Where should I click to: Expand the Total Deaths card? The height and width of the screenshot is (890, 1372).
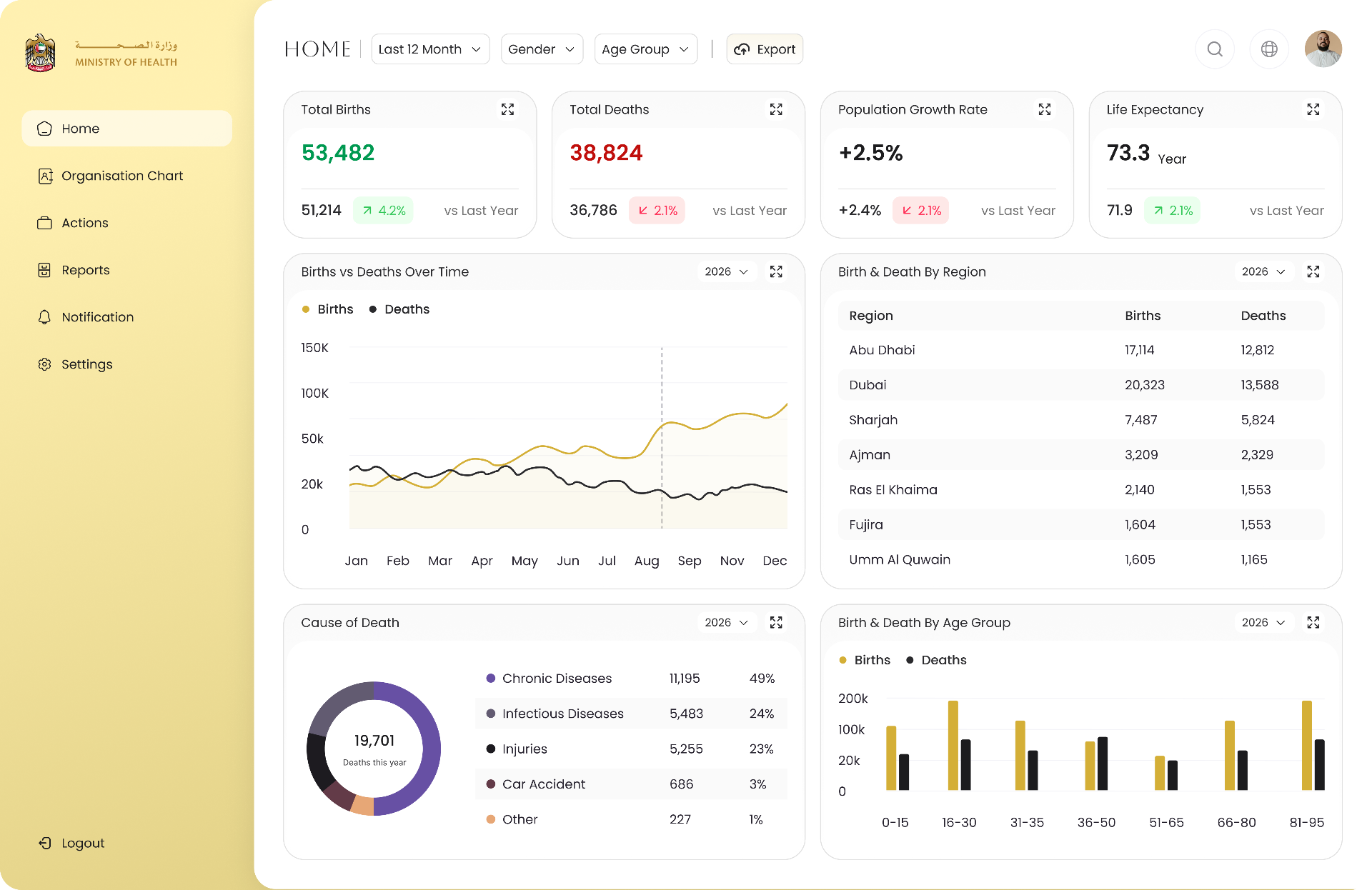(x=776, y=109)
